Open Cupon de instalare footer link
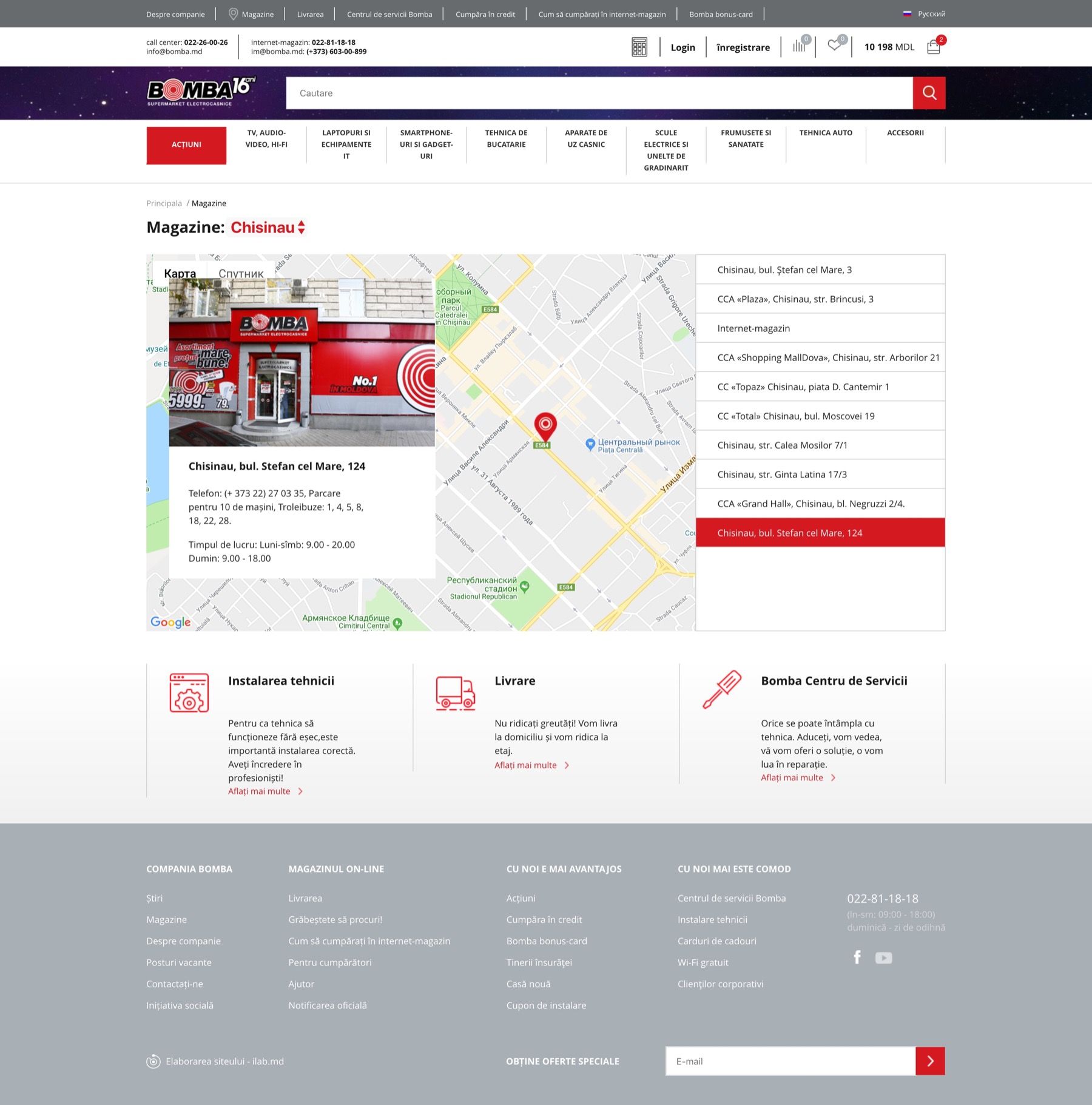 [x=546, y=1005]
